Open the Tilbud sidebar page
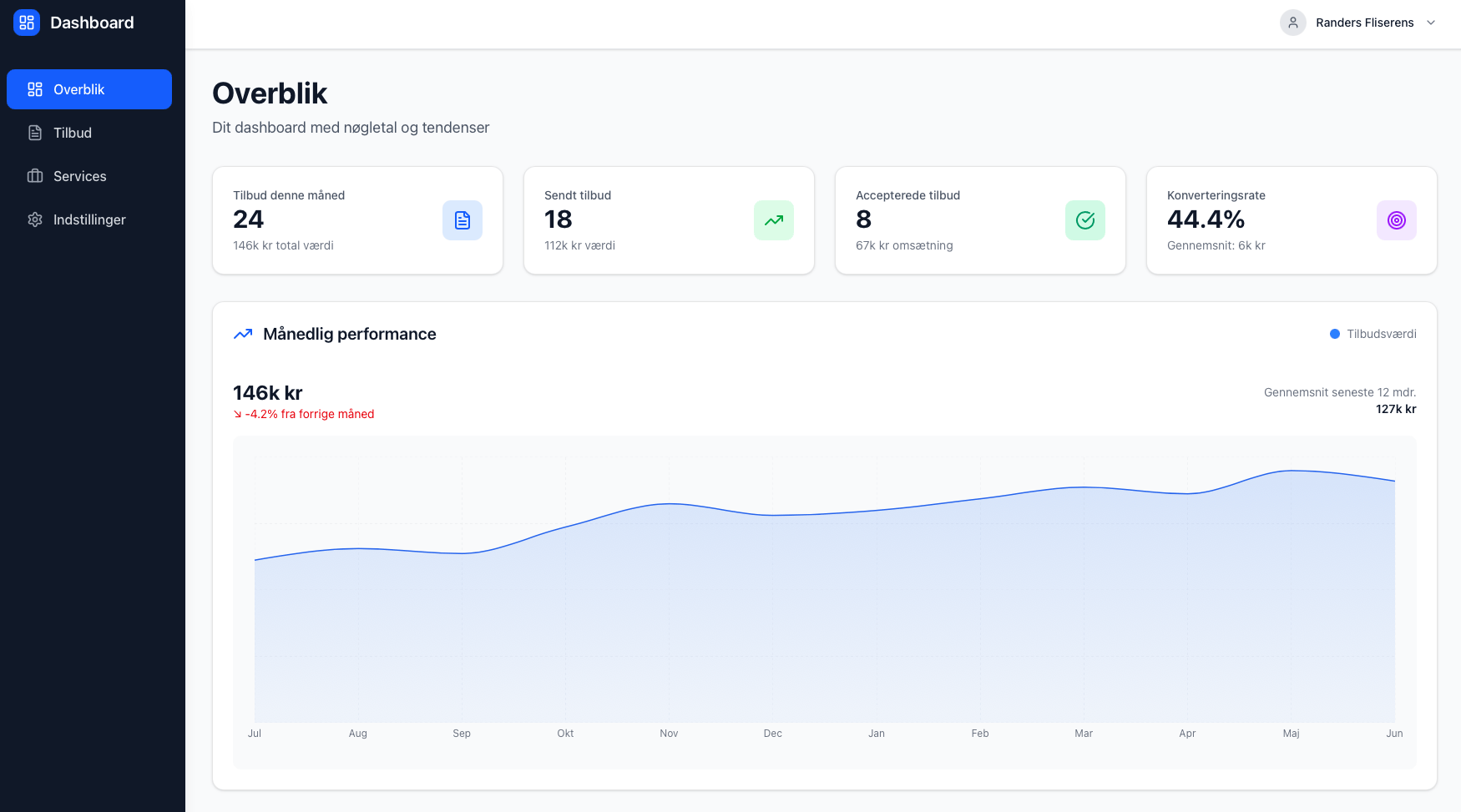This screenshot has height=812, width=1461. pyautogui.click(x=73, y=133)
